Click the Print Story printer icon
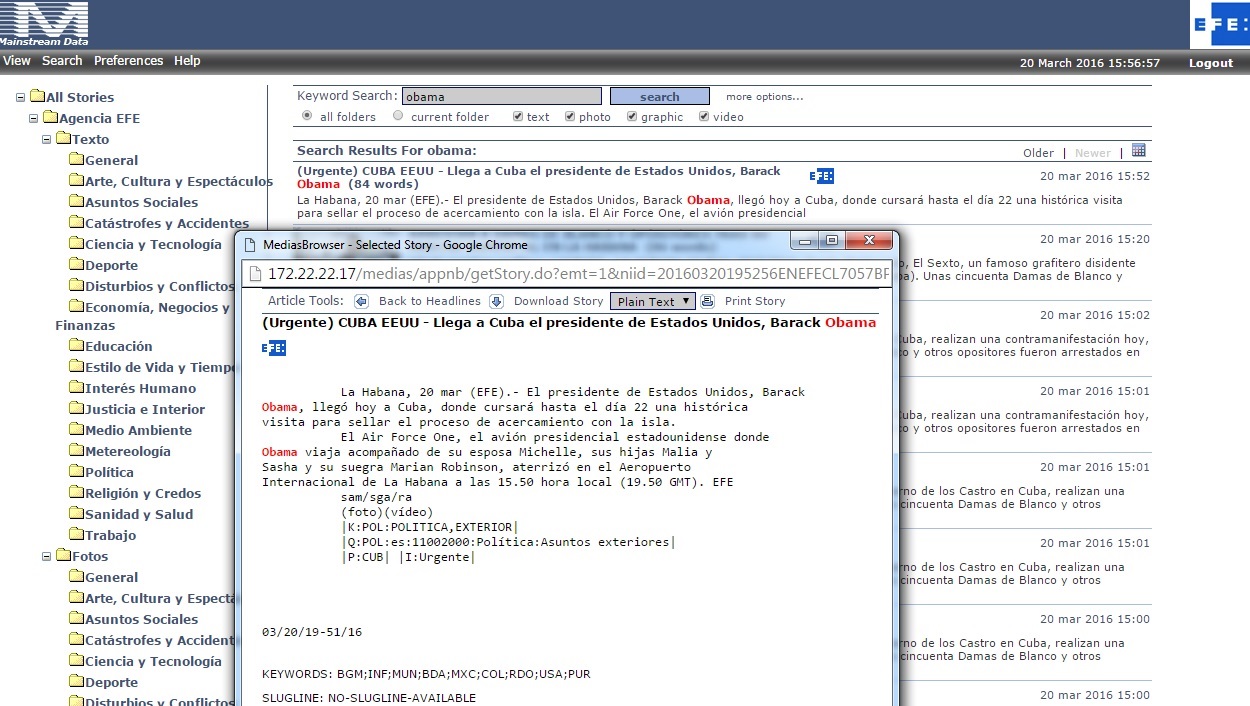The width and height of the screenshot is (1250, 706). tap(708, 301)
